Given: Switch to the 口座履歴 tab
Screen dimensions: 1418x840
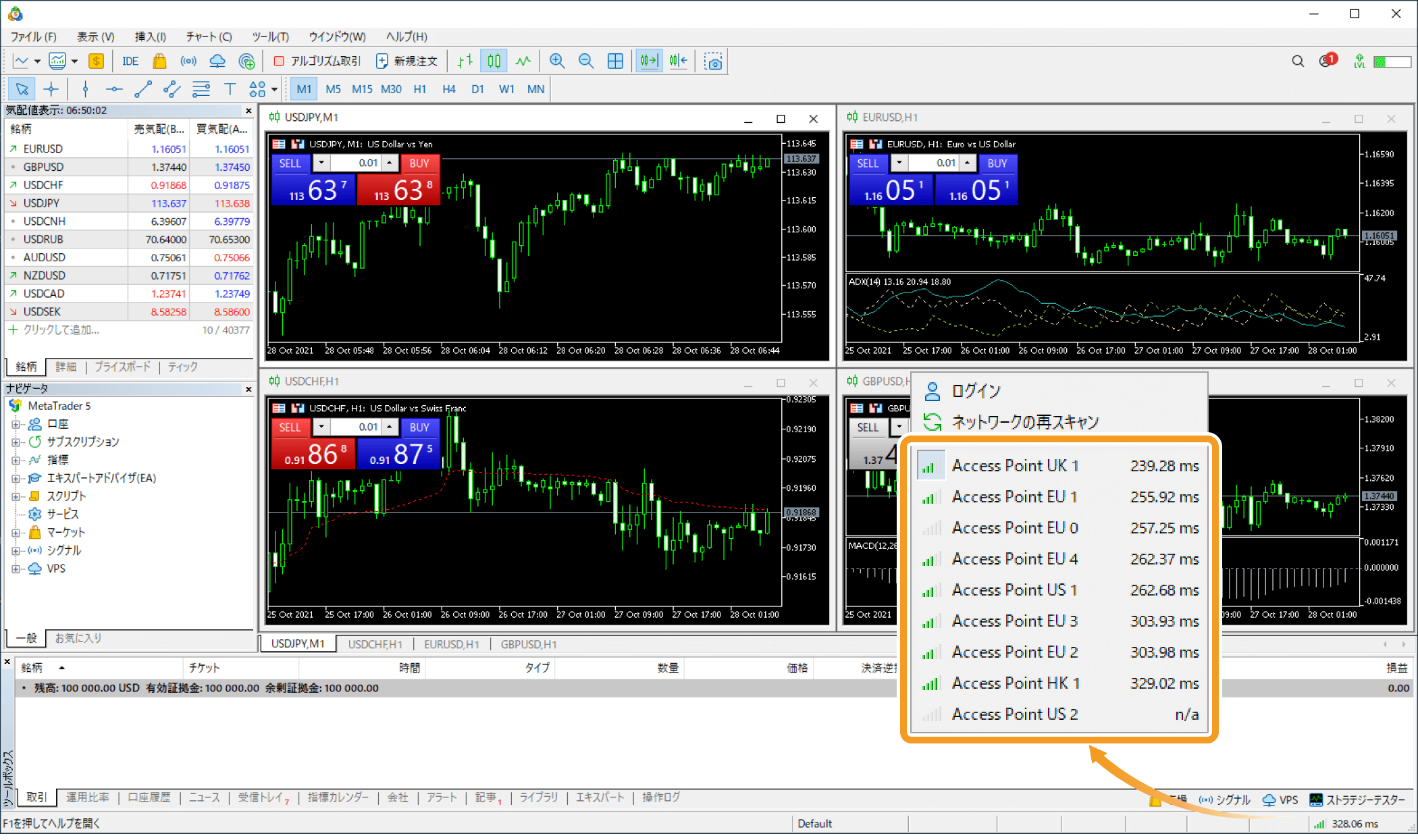Looking at the screenshot, I should pyautogui.click(x=149, y=797).
